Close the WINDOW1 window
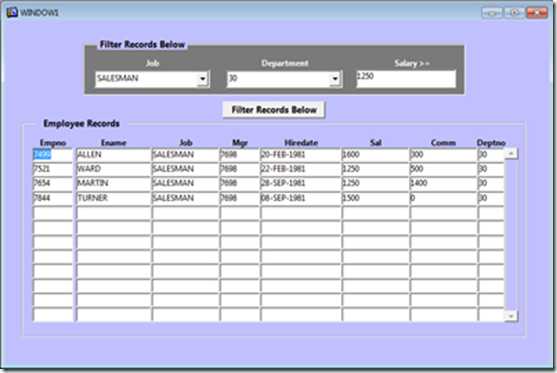This screenshot has height=373, width=557. 537,13
